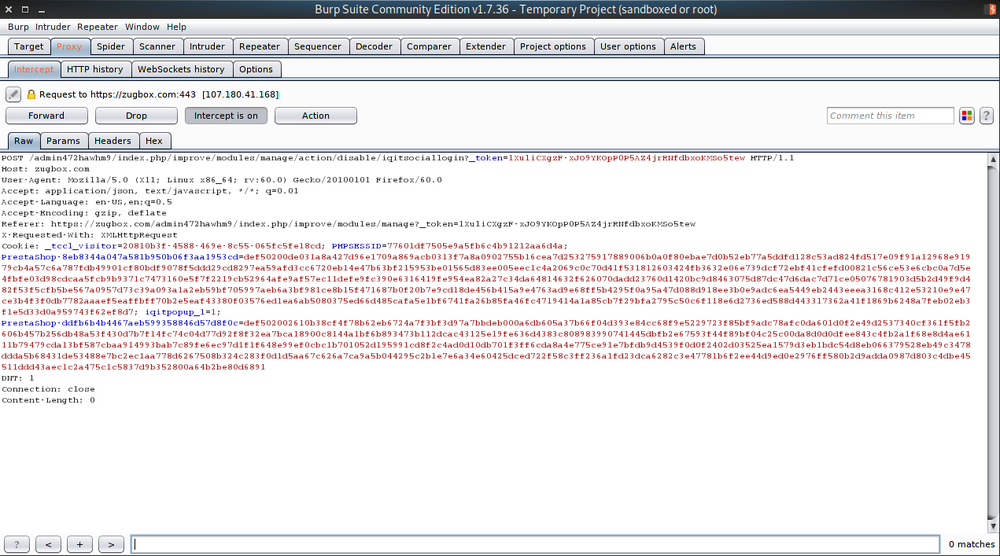The height and width of the screenshot is (556, 1000).
Task: Select the HTTP history sub-tab
Action: pyautogui.click(x=95, y=70)
